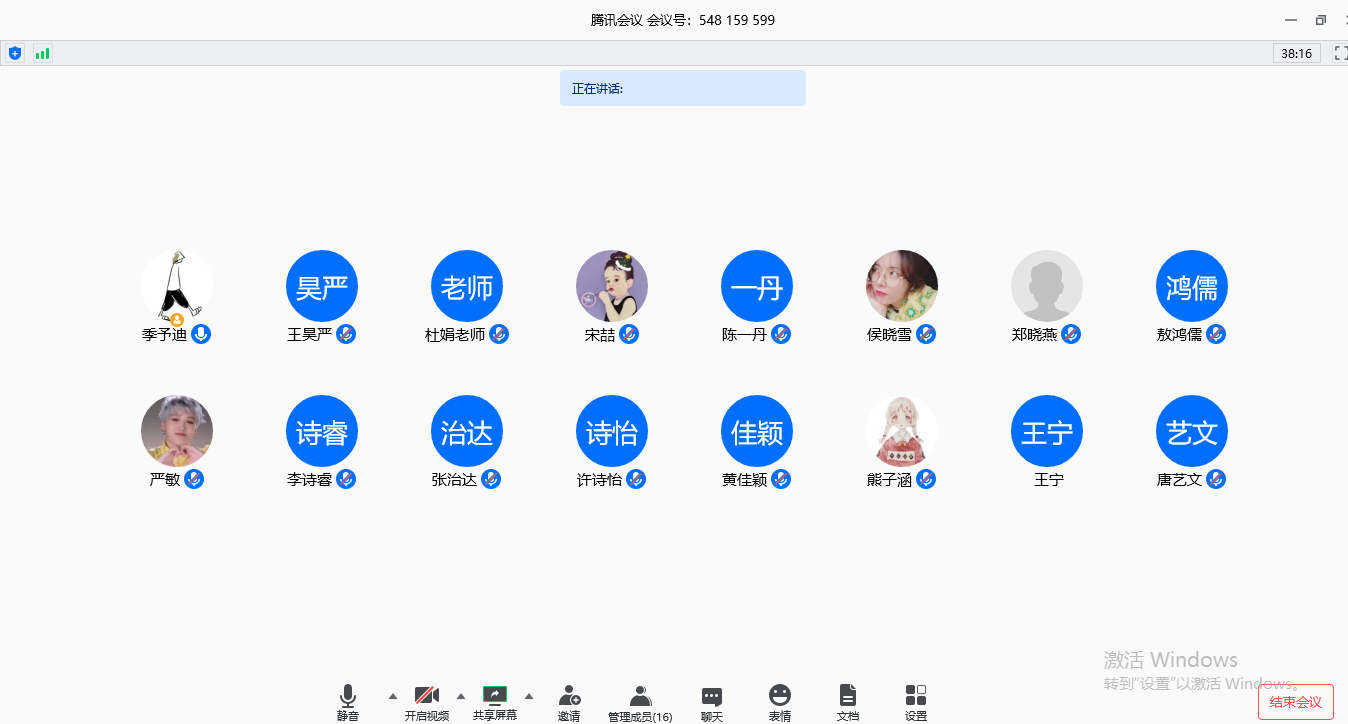The image size is (1348, 724).
Task: Click the blue security shield icon
Action: pyautogui.click(x=15, y=53)
